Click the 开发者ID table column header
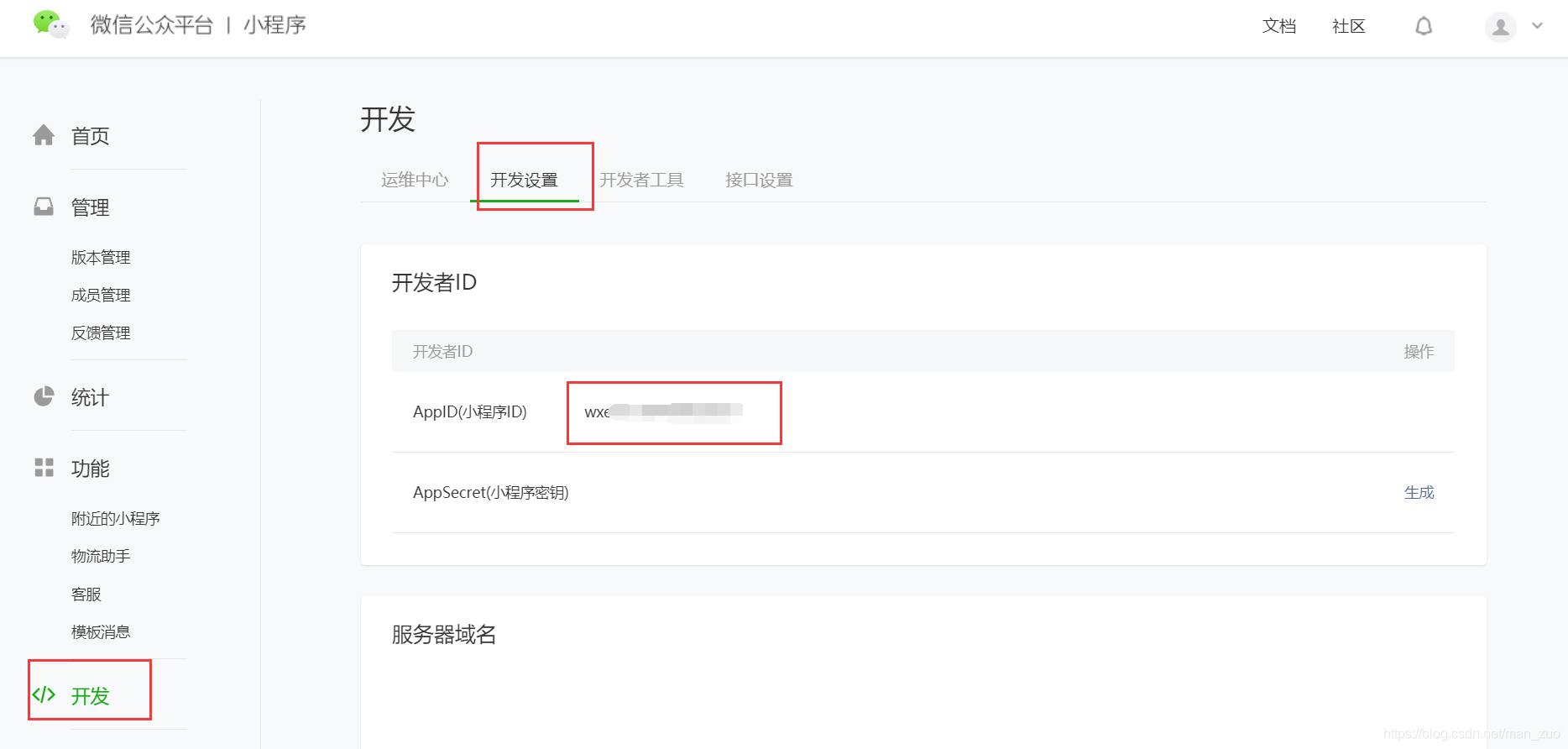This screenshot has width=1568, height=749. 443,351
